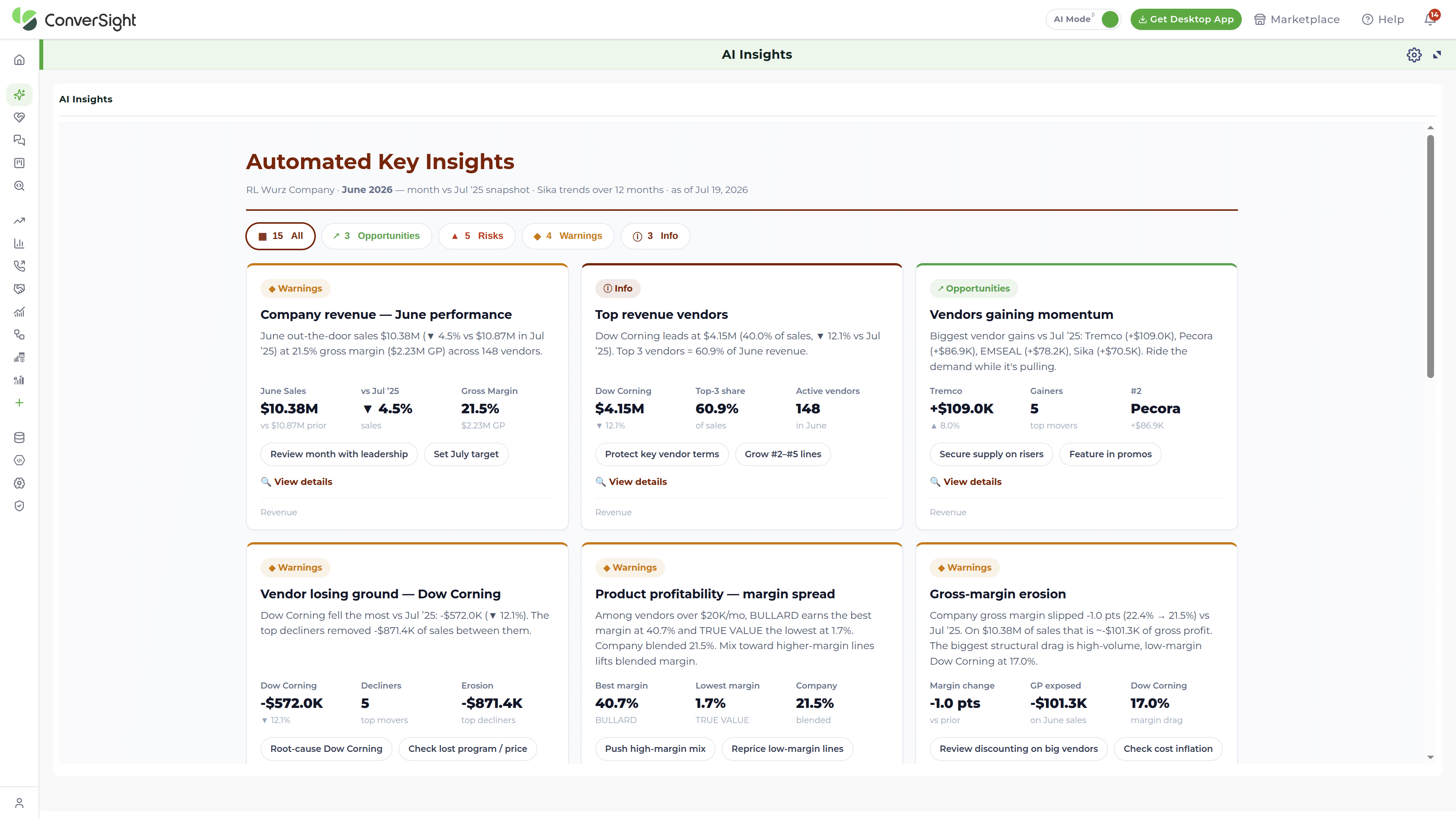Click the green plus add icon in sidebar
Image resolution: width=1456 pixels, height=819 pixels.
click(x=19, y=403)
